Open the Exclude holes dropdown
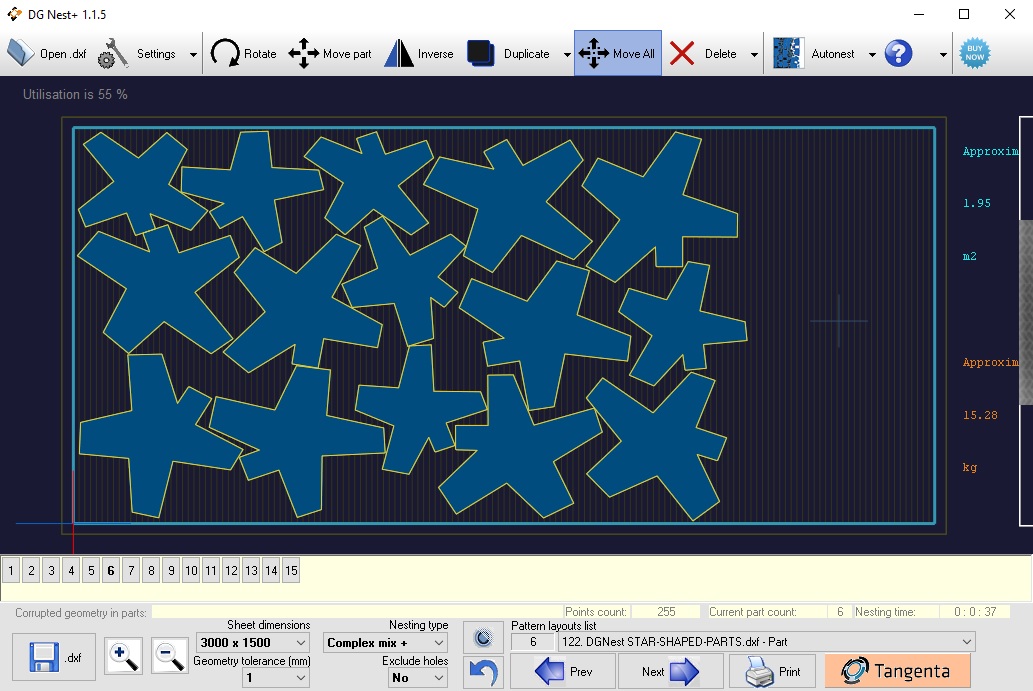This screenshot has height=691, width=1033. tap(417, 677)
